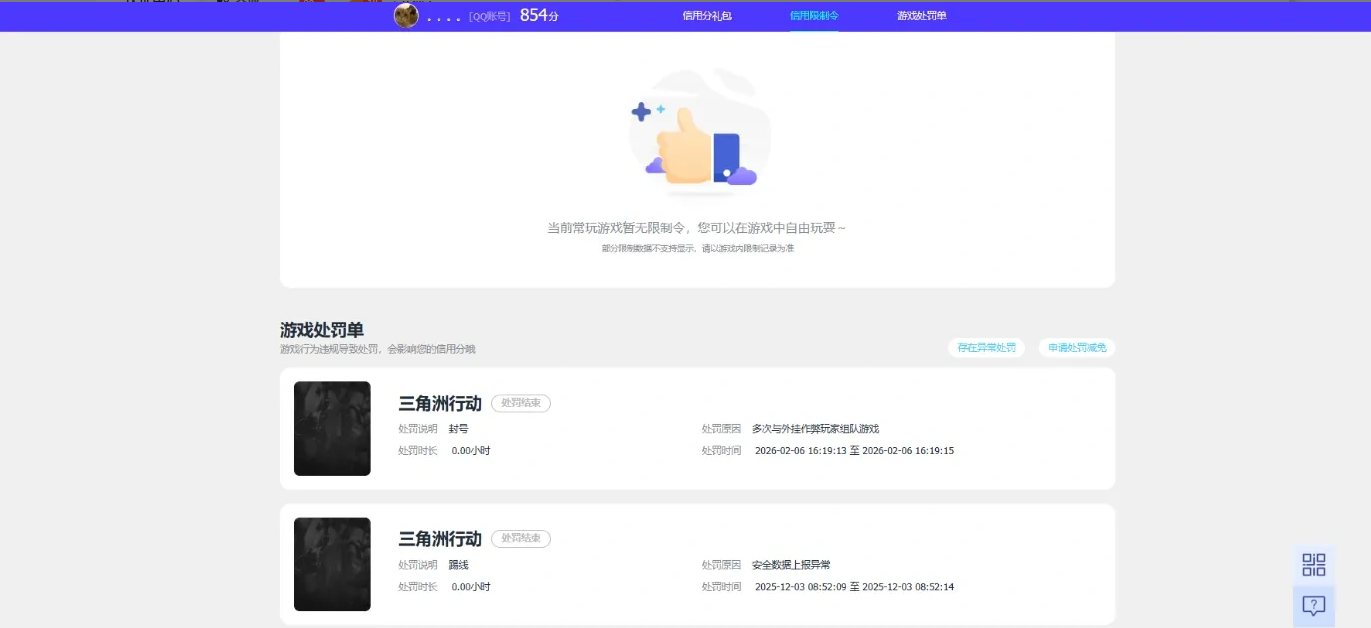Image resolution: width=1371 pixels, height=628 pixels.
Task: Click the time range starting 2026-02-06 16:19:13
Action: [x=854, y=451]
